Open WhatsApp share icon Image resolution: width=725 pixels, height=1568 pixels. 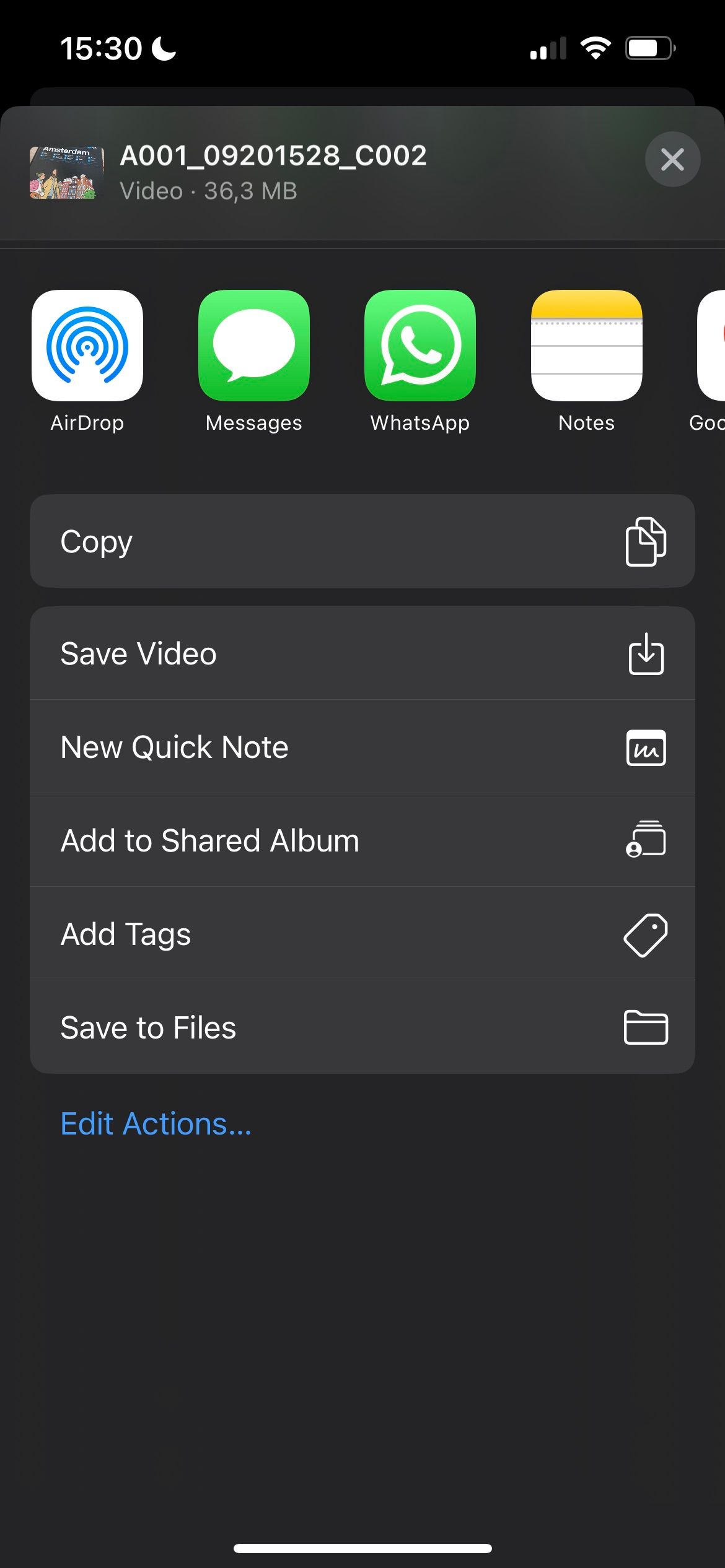[x=420, y=346]
